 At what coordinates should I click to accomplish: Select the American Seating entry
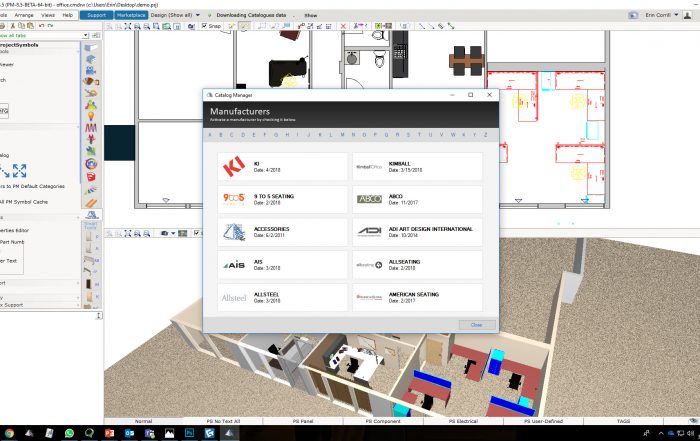point(417,297)
